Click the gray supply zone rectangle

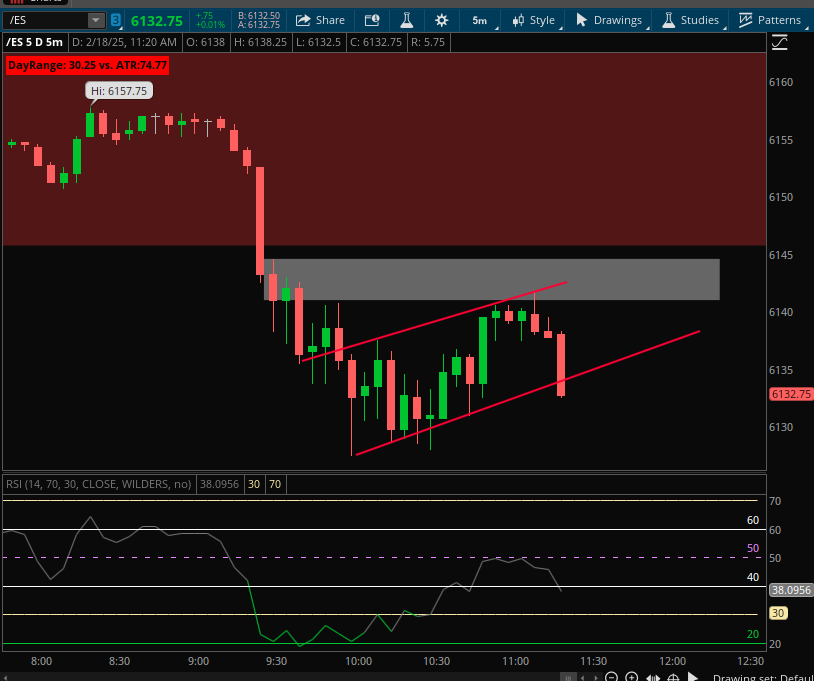[492, 279]
